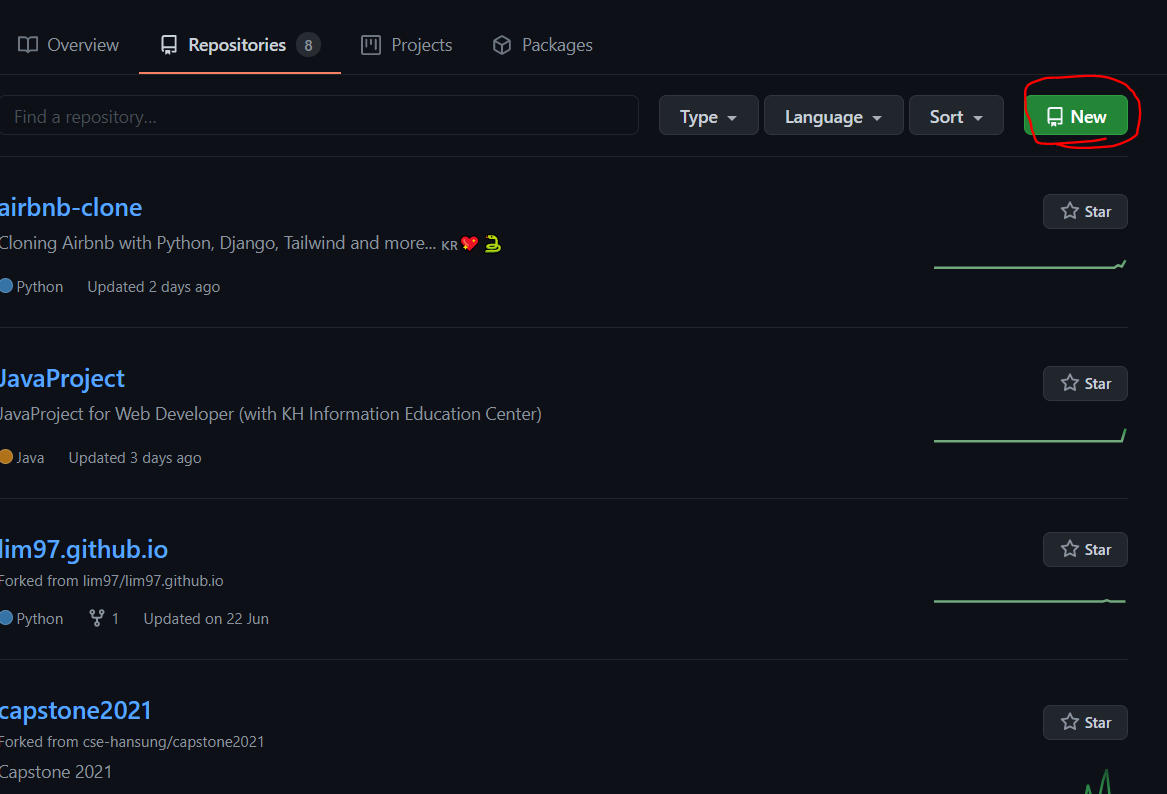Viewport: 1167px width, 794px height.
Task: Click the 'Capstone 2021' description text
Action: [56, 772]
